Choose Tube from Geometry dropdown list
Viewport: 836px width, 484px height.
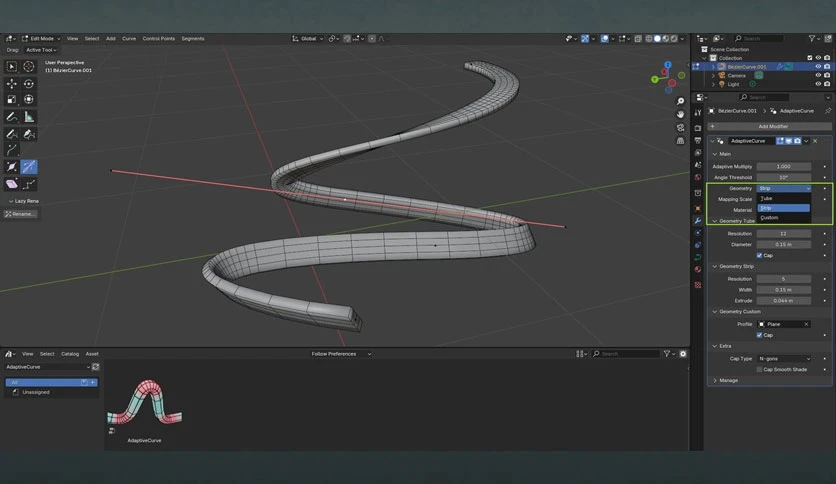click(x=784, y=198)
